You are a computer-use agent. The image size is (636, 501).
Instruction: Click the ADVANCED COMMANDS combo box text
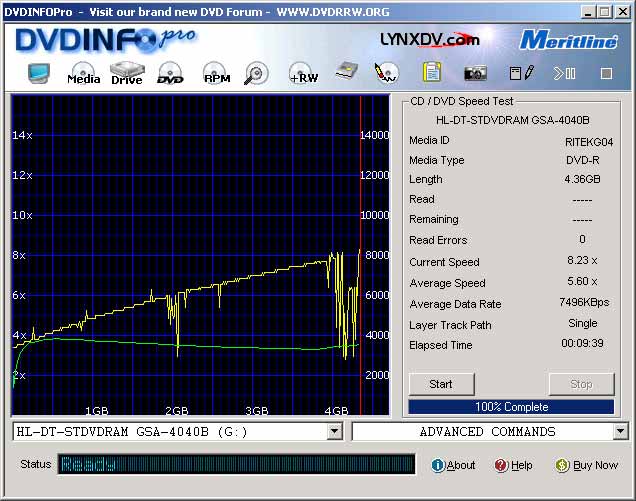[488, 432]
